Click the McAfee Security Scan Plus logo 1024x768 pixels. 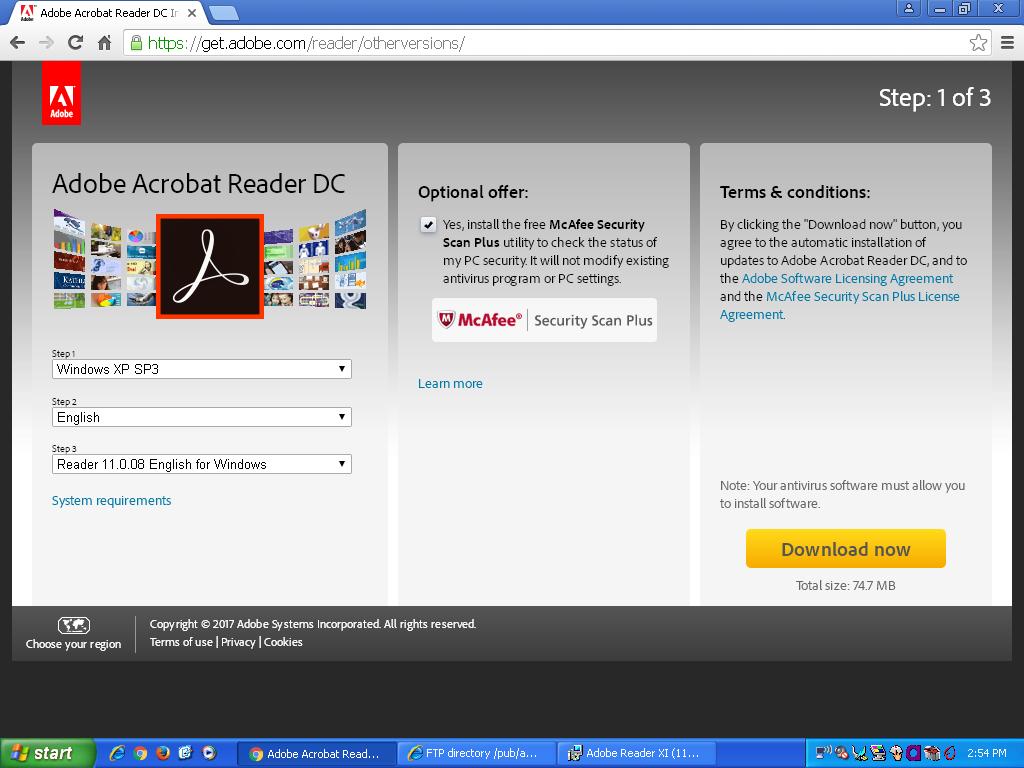click(544, 320)
